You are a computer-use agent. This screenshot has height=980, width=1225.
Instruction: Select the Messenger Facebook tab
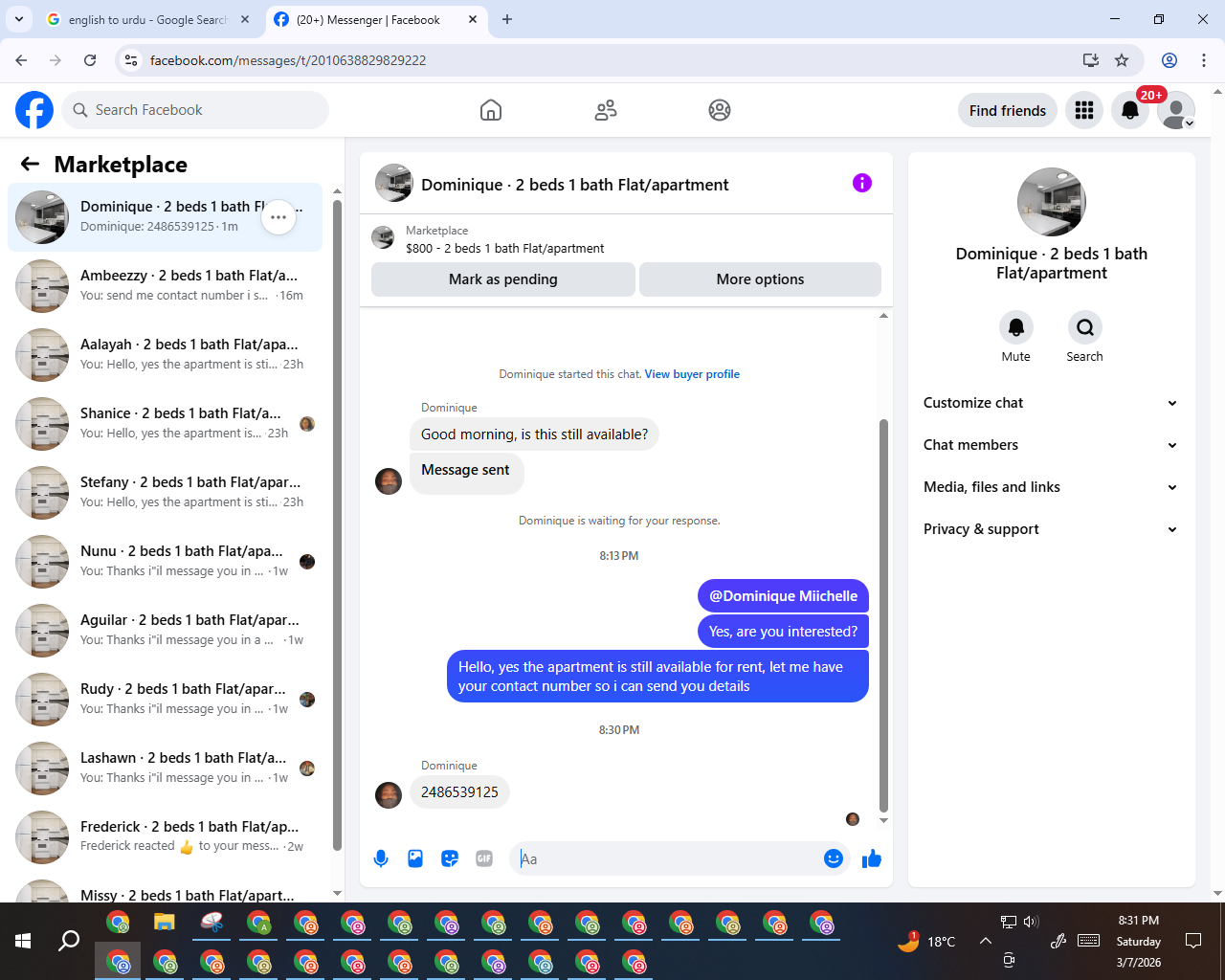377,20
